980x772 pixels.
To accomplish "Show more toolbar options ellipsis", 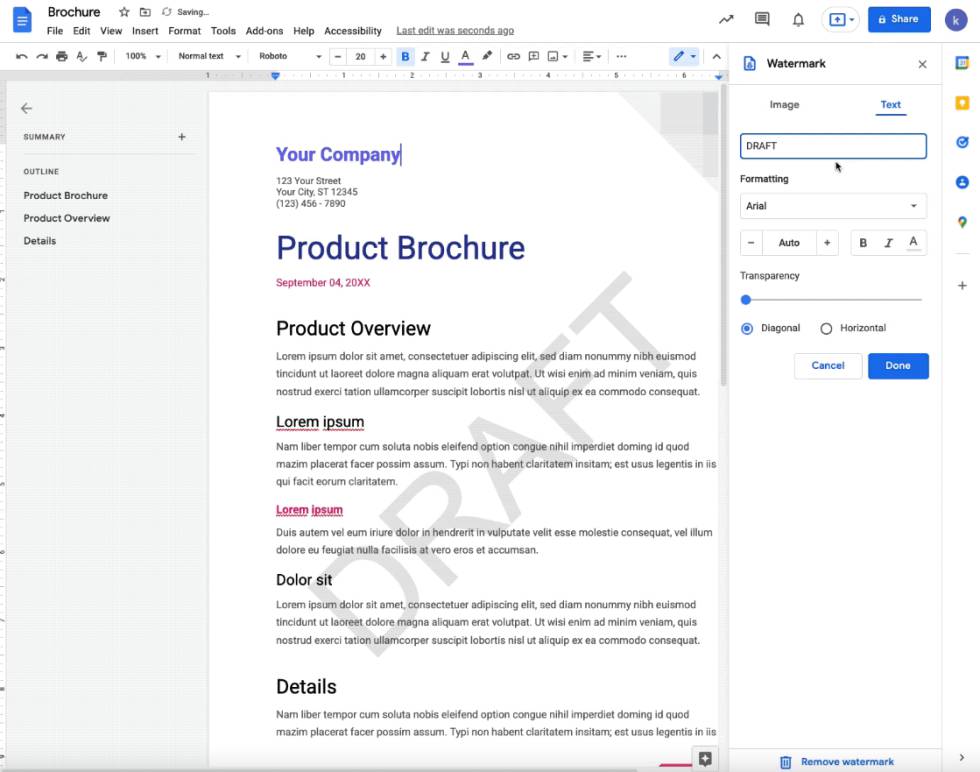I will (x=621, y=56).
